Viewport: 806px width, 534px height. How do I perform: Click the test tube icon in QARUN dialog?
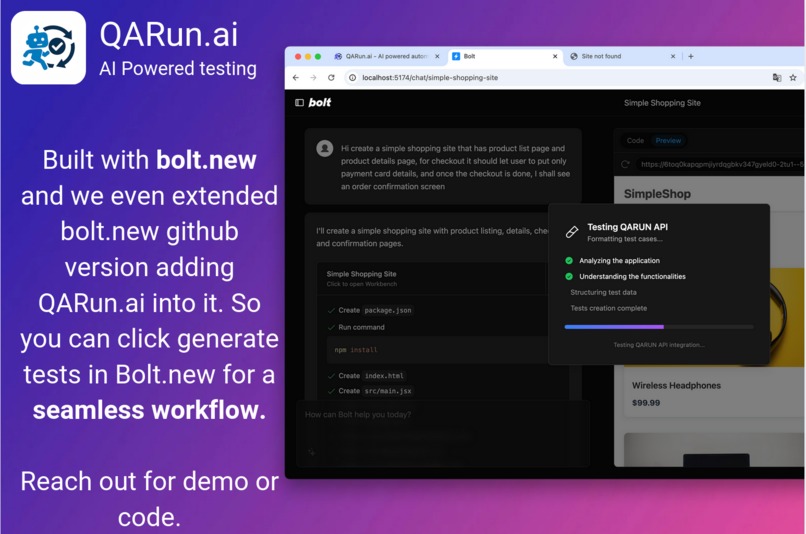point(572,232)
